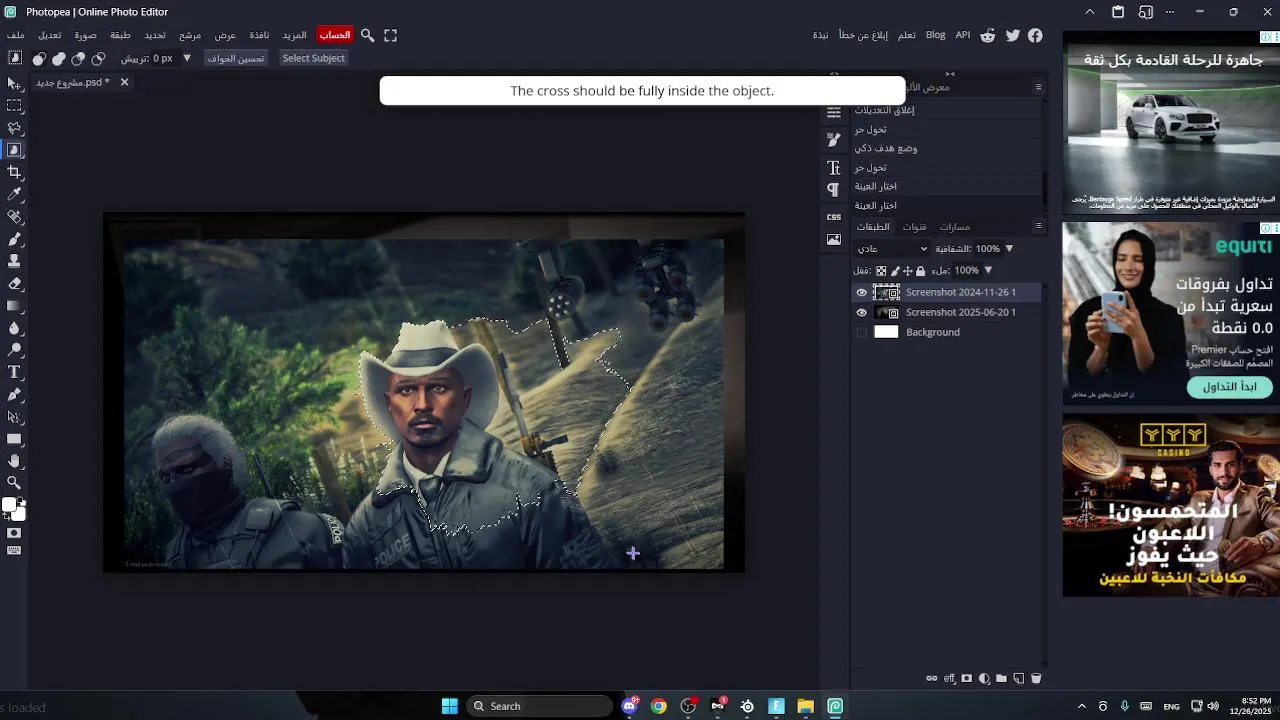This screenshot has width=1280, height=720.
Task: Select the Crop tool
Action: tap(14, 172)
